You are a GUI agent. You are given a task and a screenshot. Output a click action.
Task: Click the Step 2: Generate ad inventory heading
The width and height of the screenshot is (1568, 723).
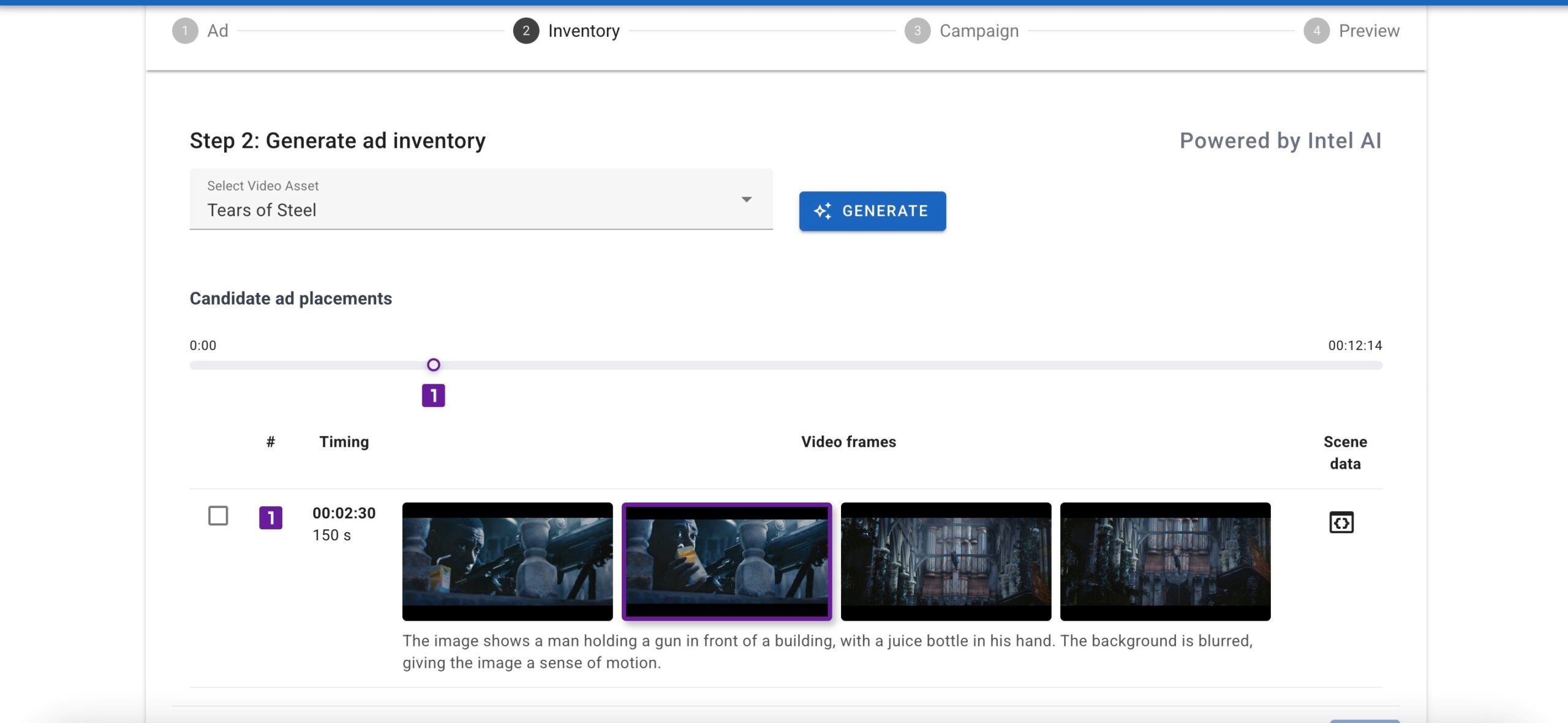point(337,141)
